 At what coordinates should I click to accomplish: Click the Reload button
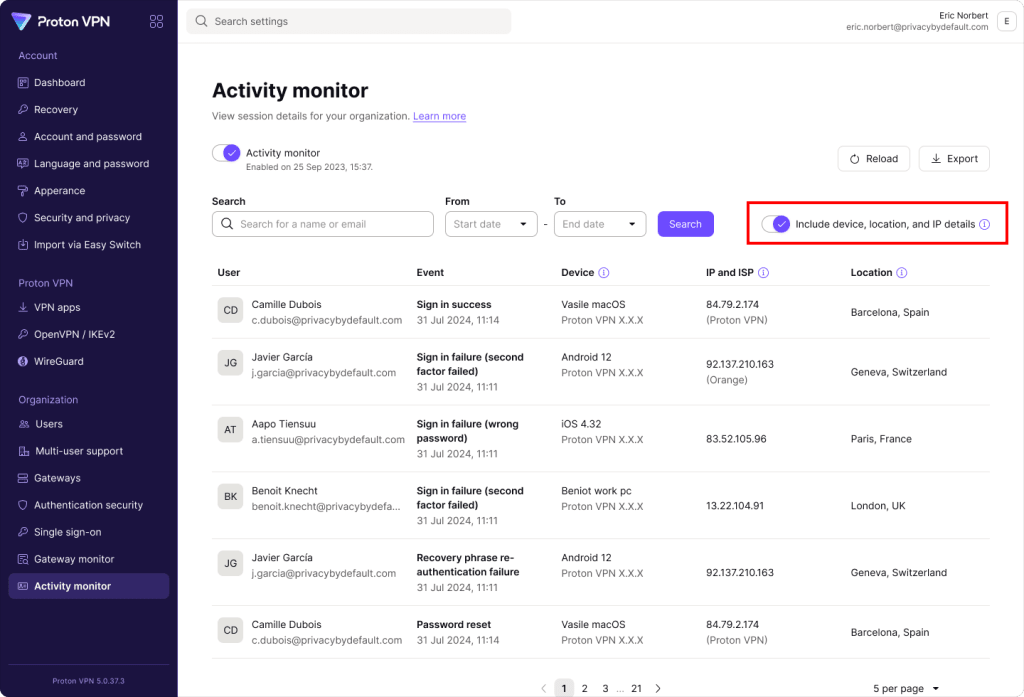(873, 159)
